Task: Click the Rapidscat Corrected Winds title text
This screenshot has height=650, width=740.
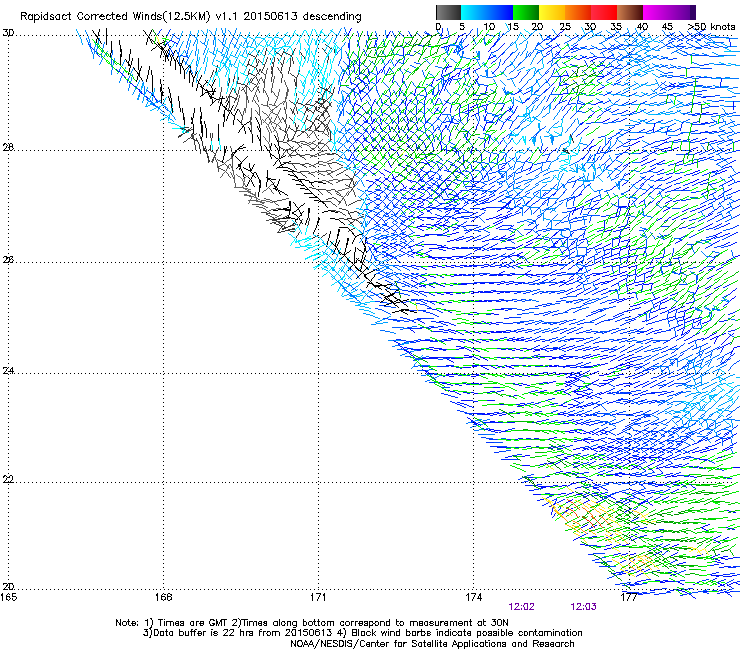Action: click(191, 17)
